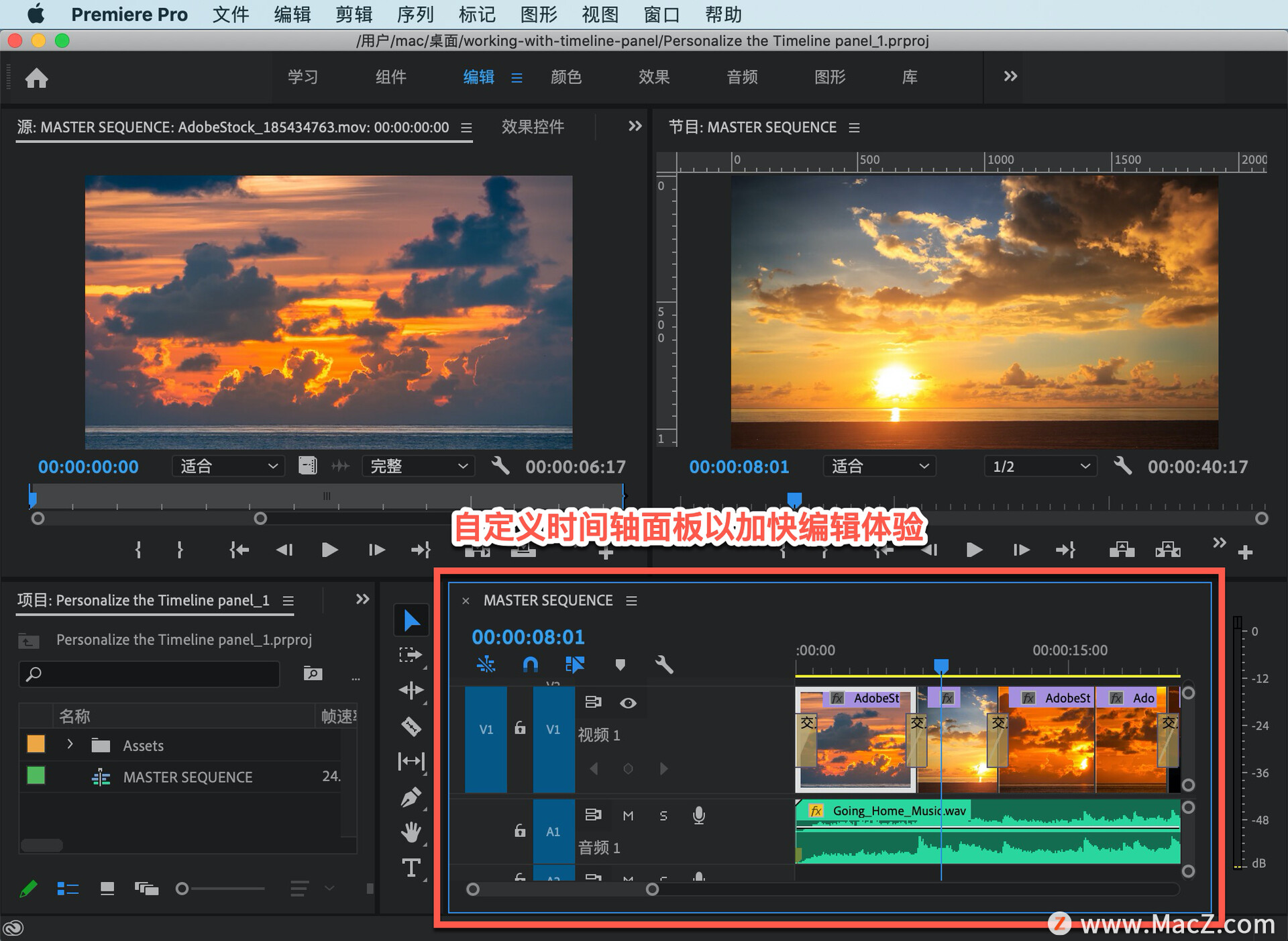Select the Hand tool
Viewport: 1288px width, 941px height.
click(411, 832)
